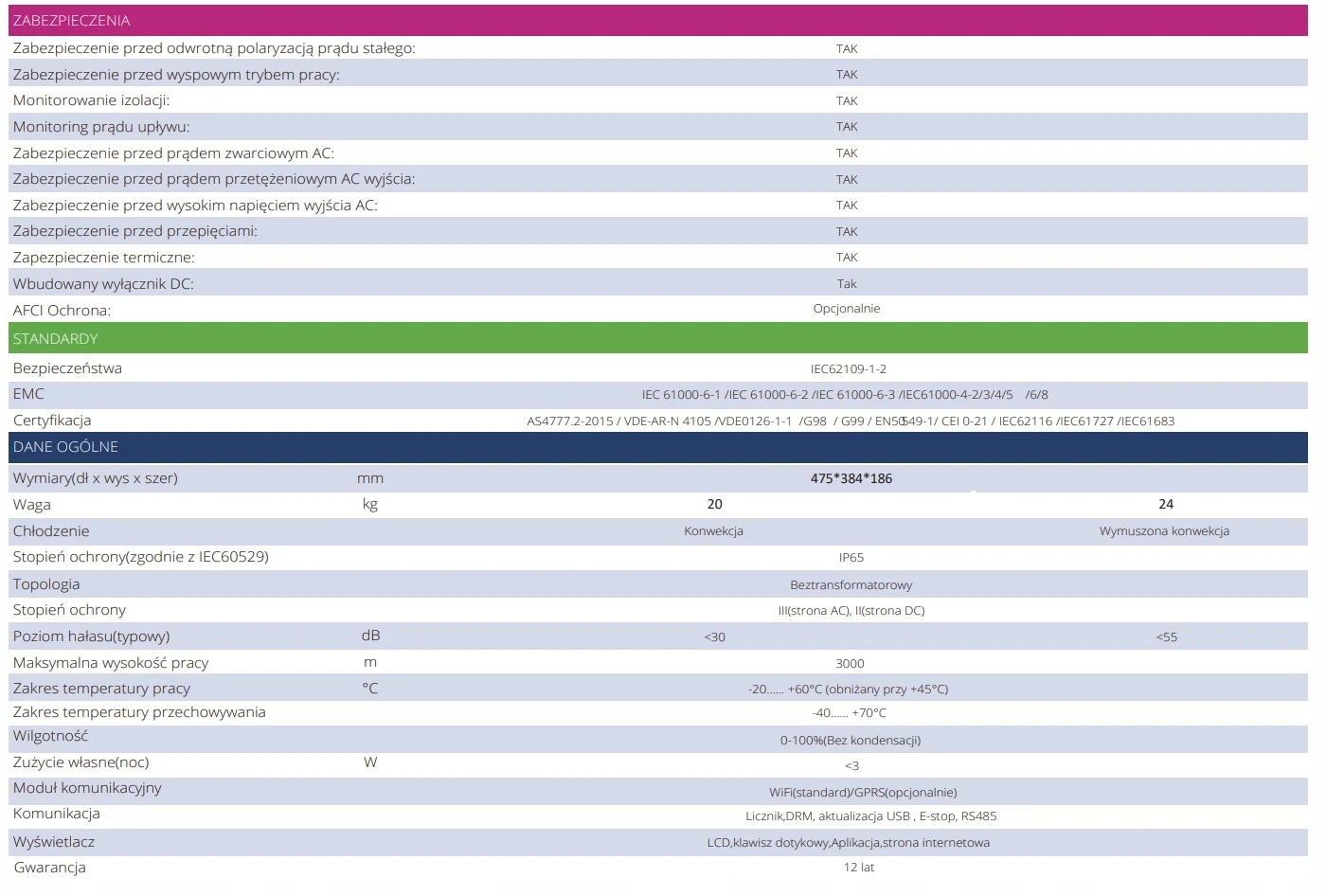The image size is (1326, 896).
Task: Click the 'III(strona AC), II(strona DC)' value
Action: pos(851,611)
